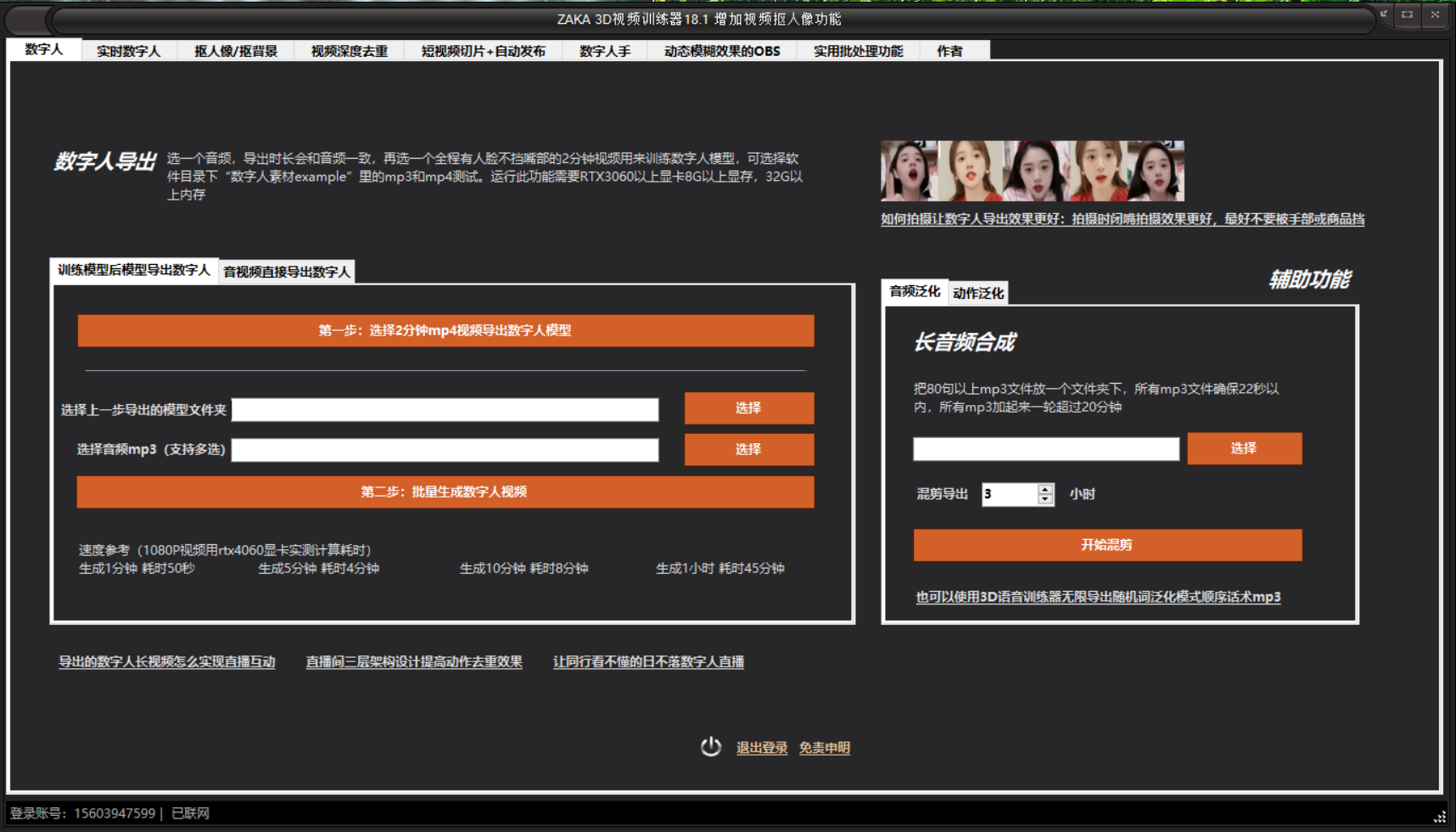Select the 视频深度去重 tab
1456x832 pixels.
coord(349,51)
